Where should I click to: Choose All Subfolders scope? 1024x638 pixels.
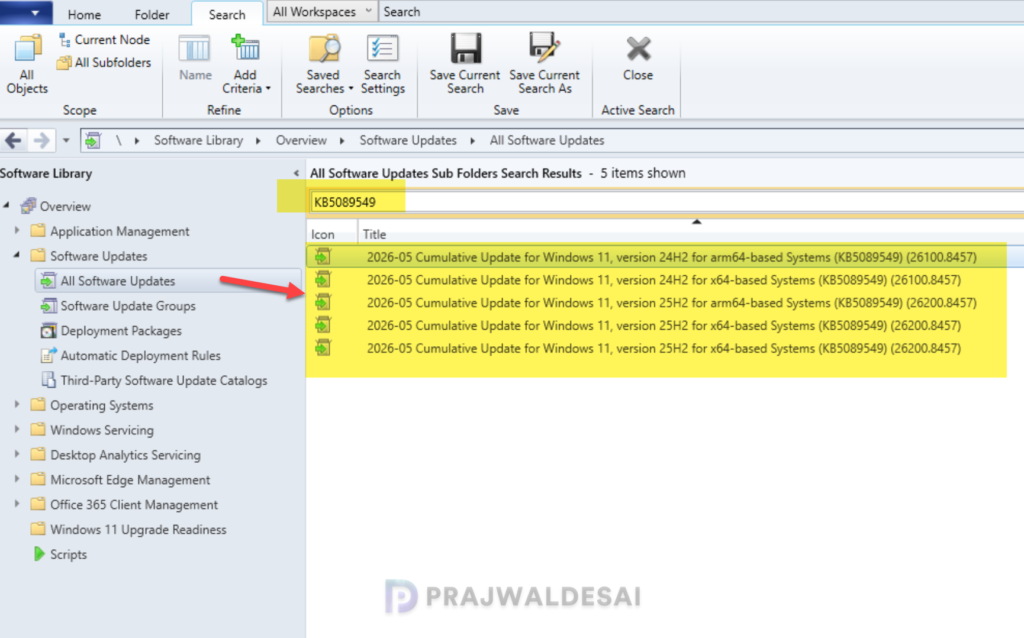click(104, 63)
